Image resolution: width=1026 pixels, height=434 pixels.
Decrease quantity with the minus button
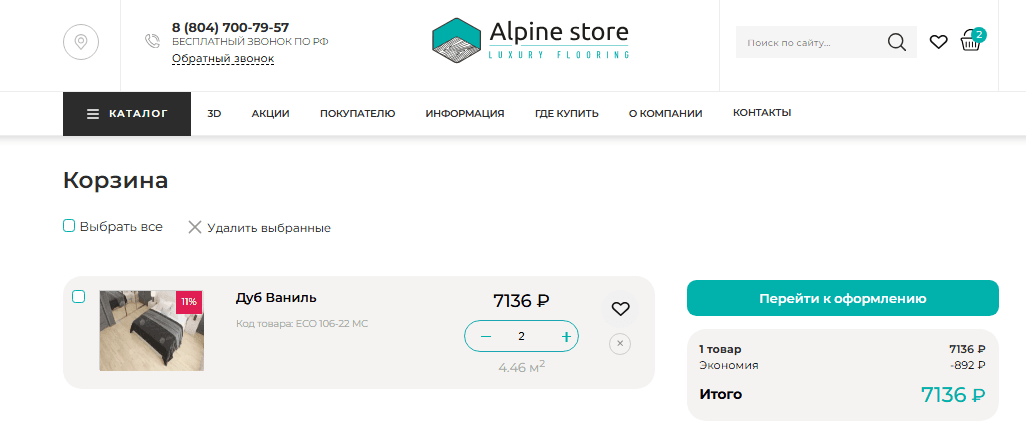pyautogui.click(x=486, y=336)
